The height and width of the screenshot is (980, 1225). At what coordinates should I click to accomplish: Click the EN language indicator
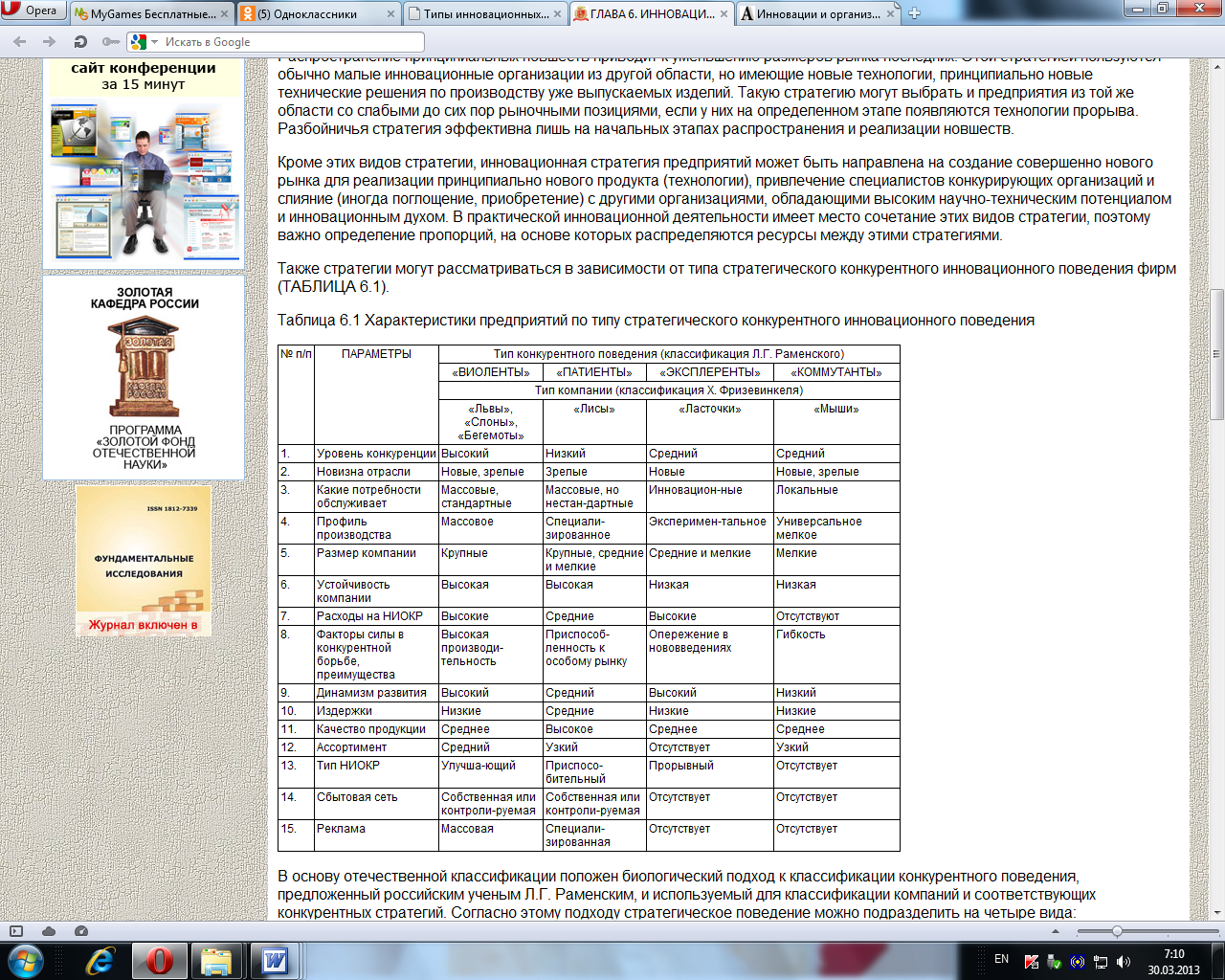point(1001,959)
